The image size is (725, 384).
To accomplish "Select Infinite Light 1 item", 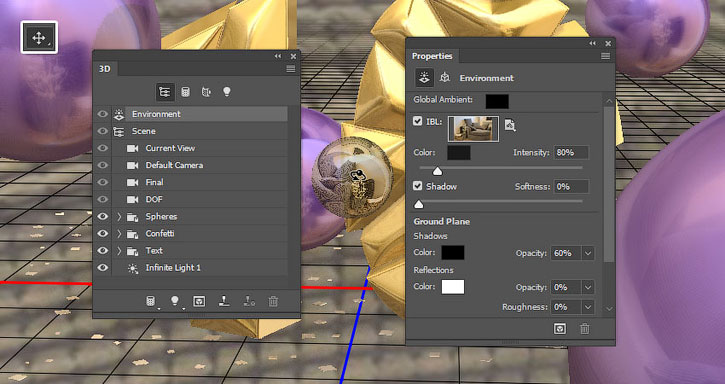I will [199, 267].
